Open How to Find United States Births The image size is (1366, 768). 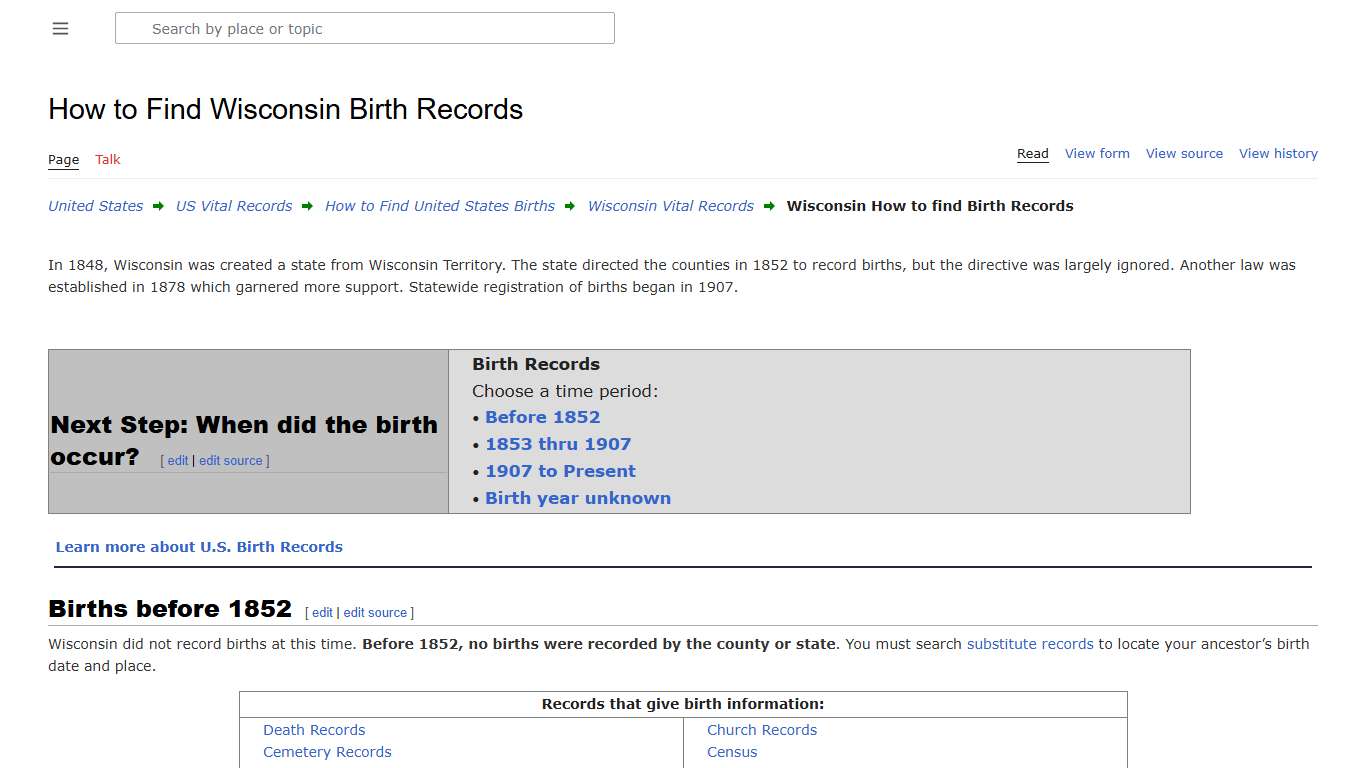coord(440,206)
